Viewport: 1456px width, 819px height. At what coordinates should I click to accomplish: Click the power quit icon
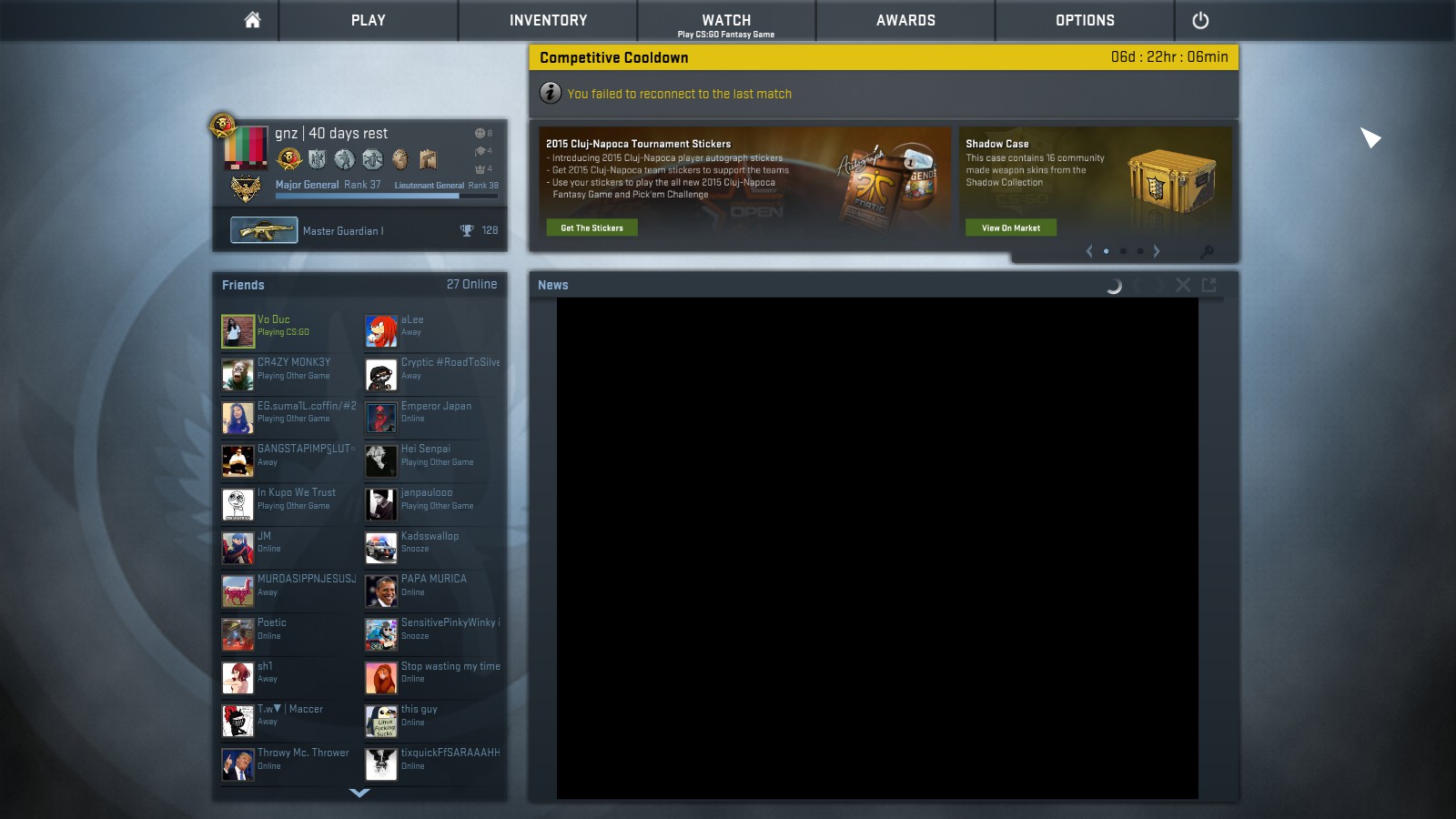click(1200, 20)
